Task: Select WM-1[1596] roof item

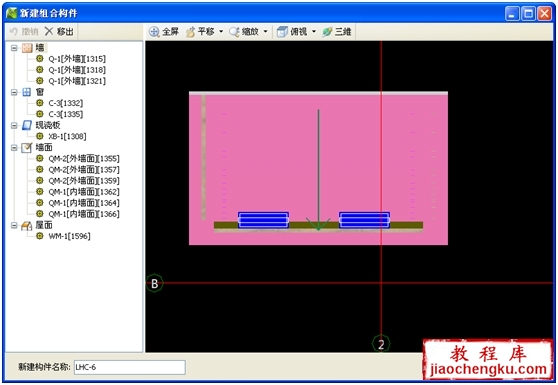Action: coord(69,236)
